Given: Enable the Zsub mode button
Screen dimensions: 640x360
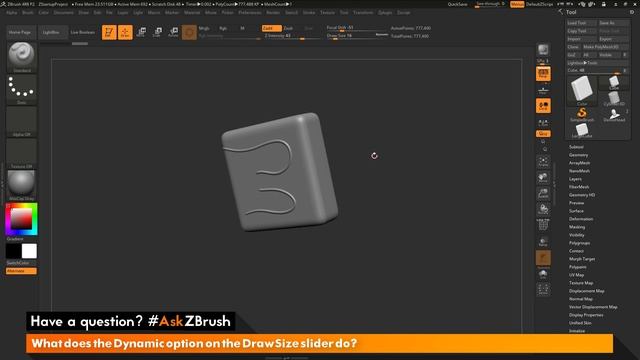Looking at the screenshot, I should (x=289, y=28).
